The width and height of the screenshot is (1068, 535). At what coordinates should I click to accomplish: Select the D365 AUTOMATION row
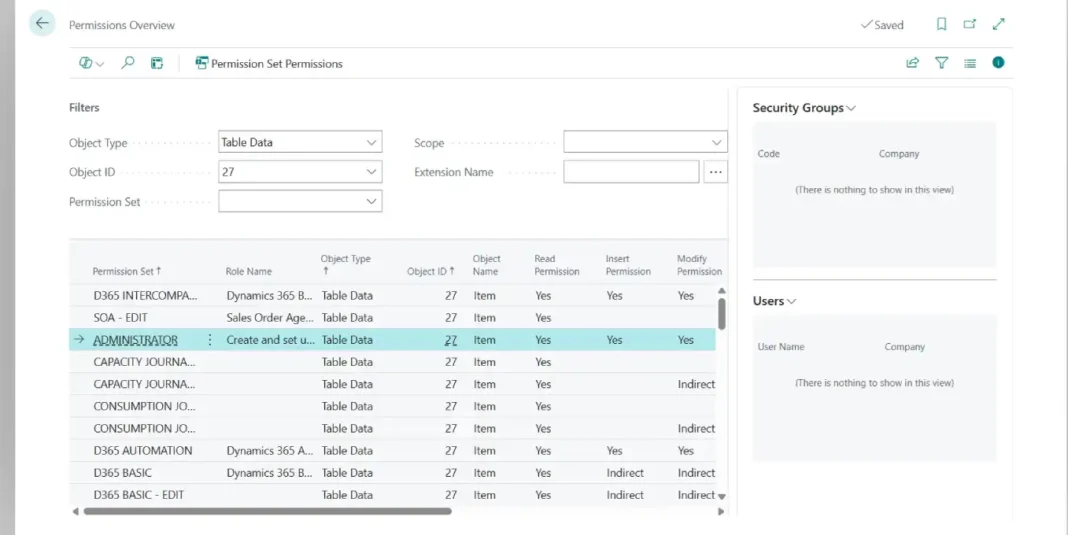coord(392,450)
